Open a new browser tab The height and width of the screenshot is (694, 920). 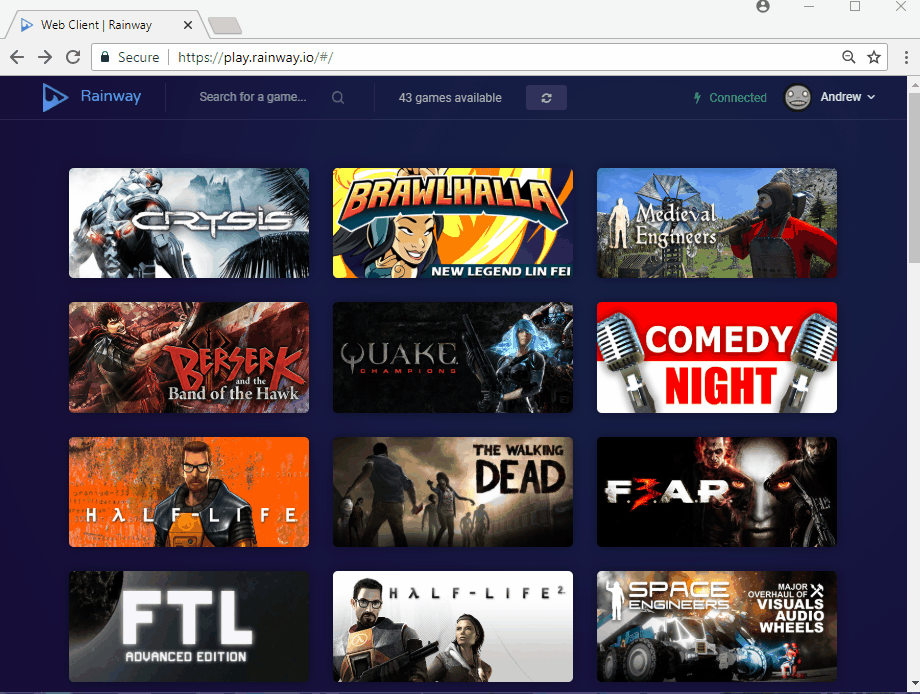pyautogui.click(x=225, y=26)
